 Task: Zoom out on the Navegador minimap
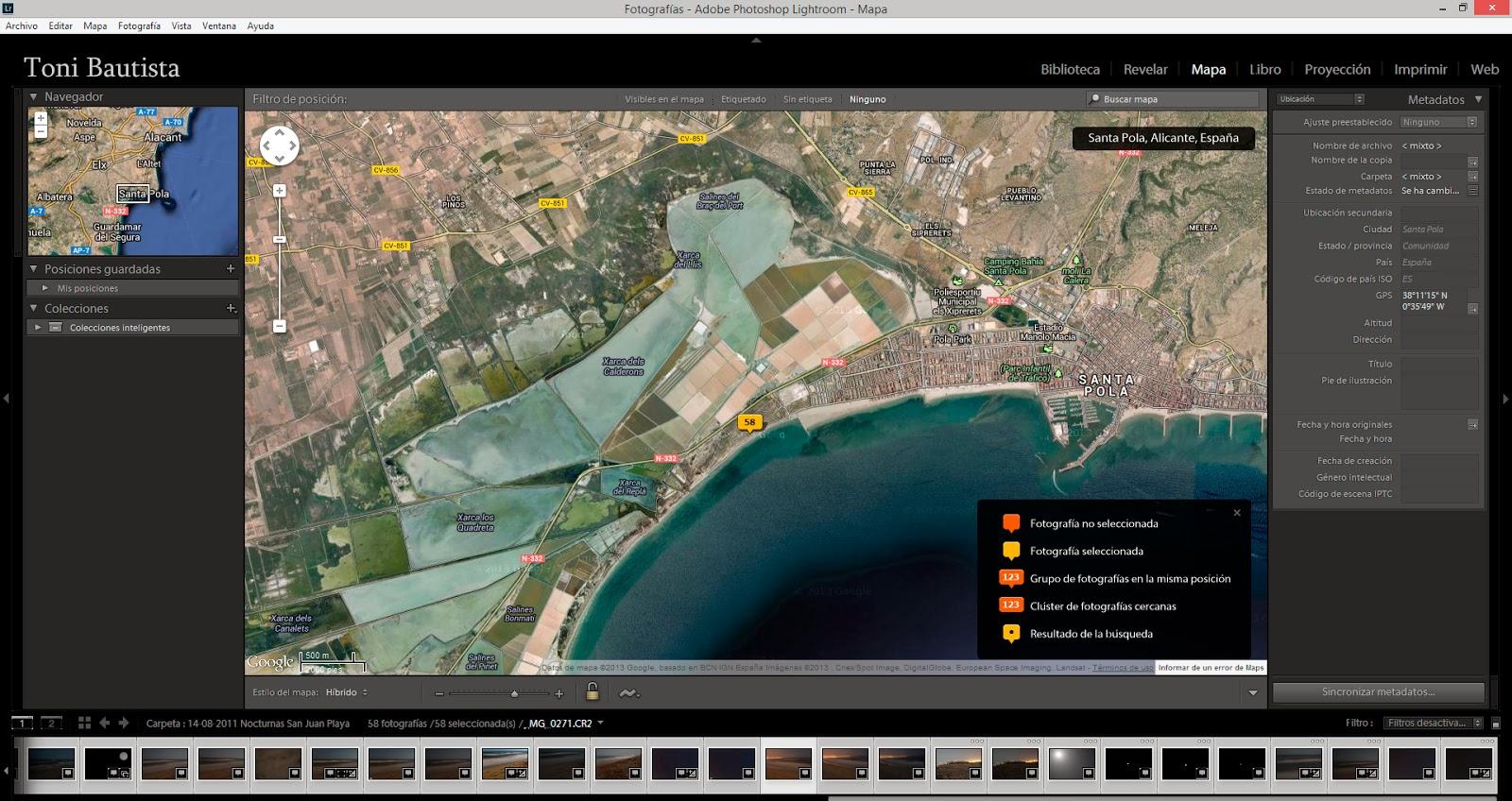(x=41, y=132)
